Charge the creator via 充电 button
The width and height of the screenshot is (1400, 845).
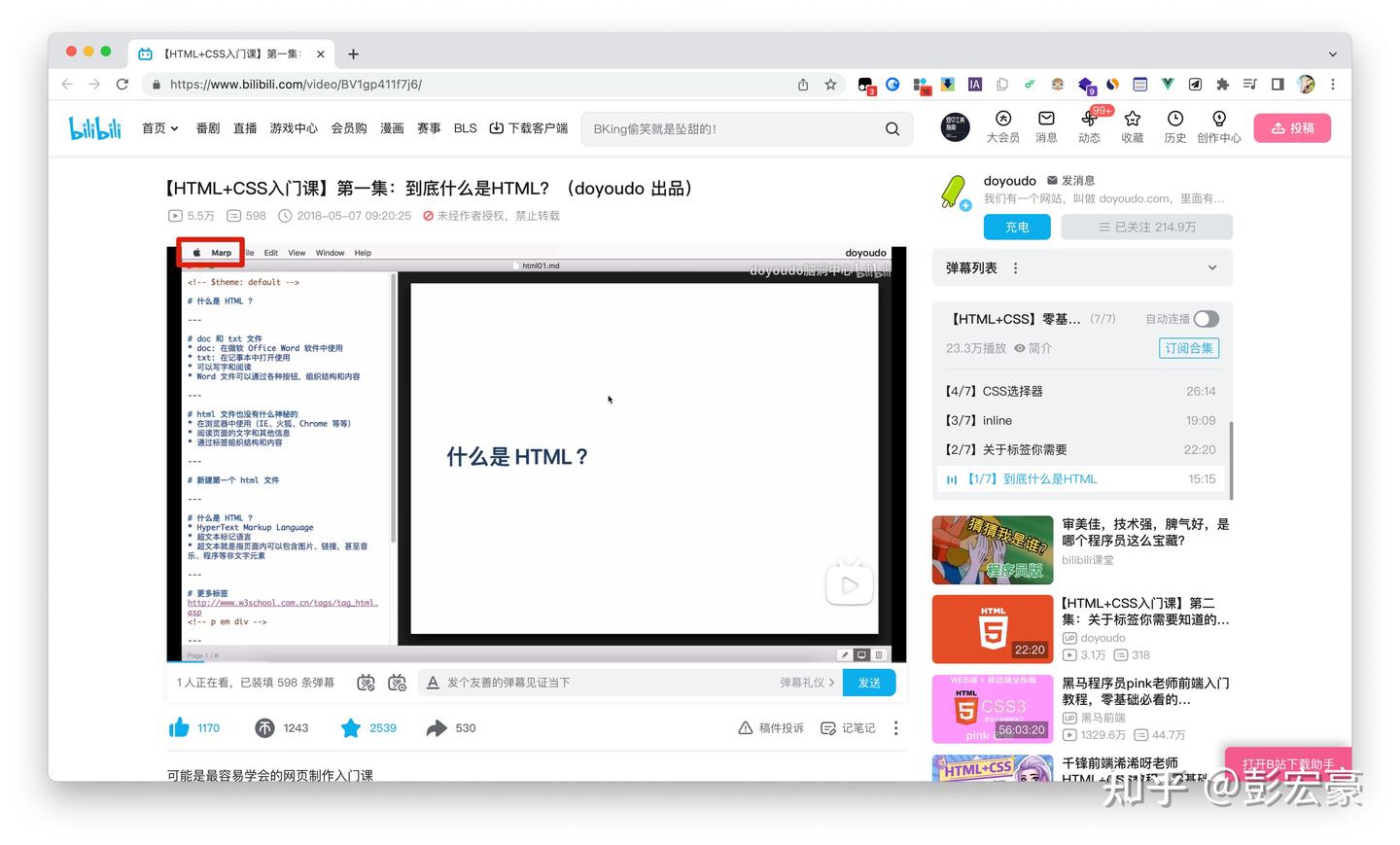click(x=1017, y=227)
